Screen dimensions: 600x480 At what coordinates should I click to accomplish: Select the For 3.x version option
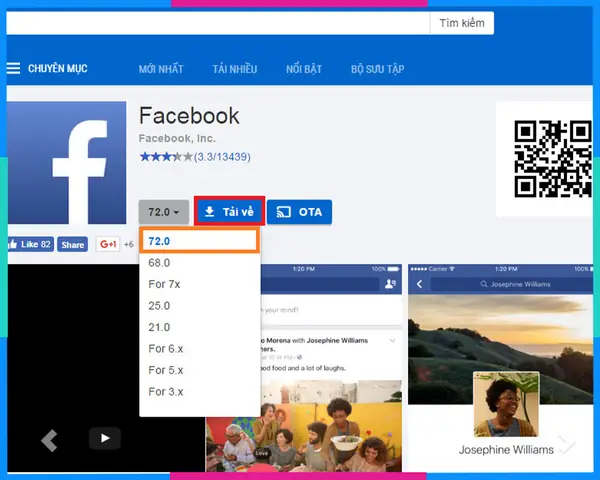pos(200,391)
